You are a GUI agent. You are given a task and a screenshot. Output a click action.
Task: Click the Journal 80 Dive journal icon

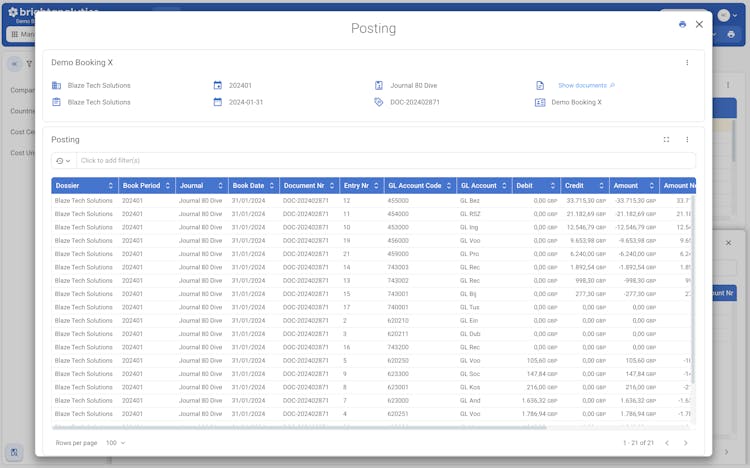pyautogui.click(x=379, y=86)
